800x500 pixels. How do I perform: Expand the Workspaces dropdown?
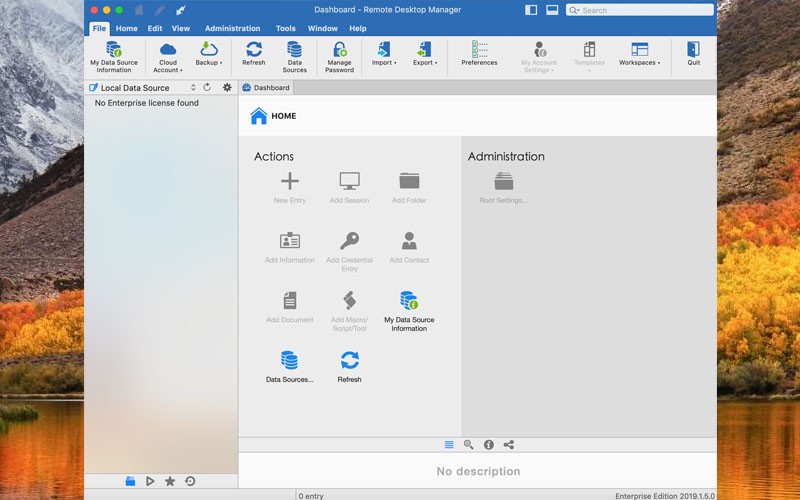click(x=639, y=54)
